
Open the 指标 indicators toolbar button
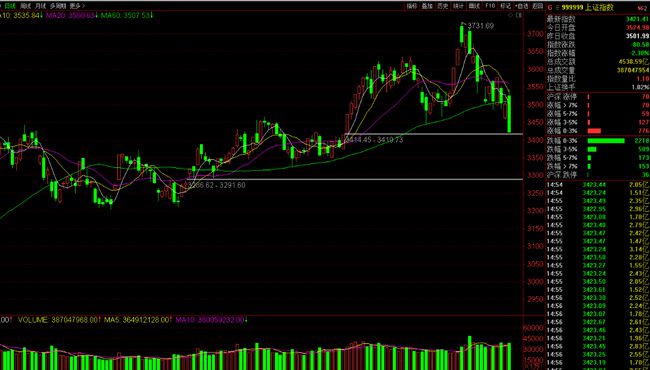[411, 6]
